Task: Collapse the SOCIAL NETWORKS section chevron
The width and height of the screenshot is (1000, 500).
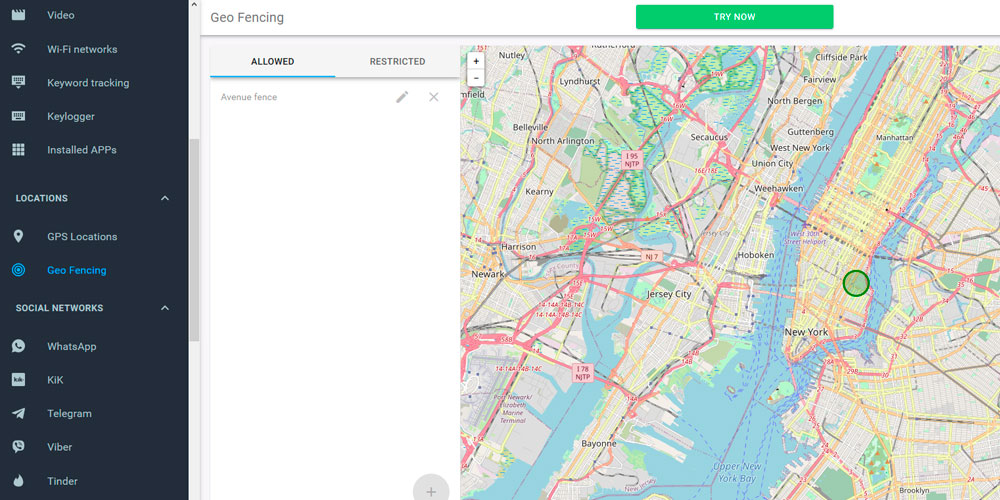Action: (x=165, y=308)
